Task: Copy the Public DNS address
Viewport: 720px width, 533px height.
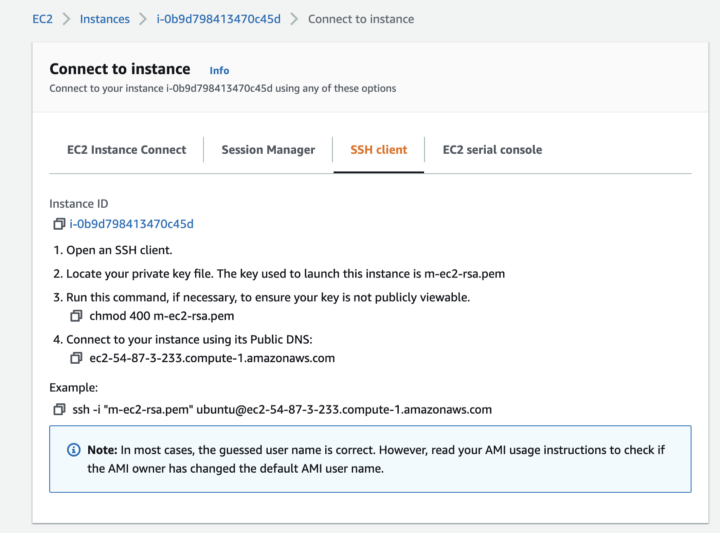Action: pyautogui.click(x=76, y=358)
